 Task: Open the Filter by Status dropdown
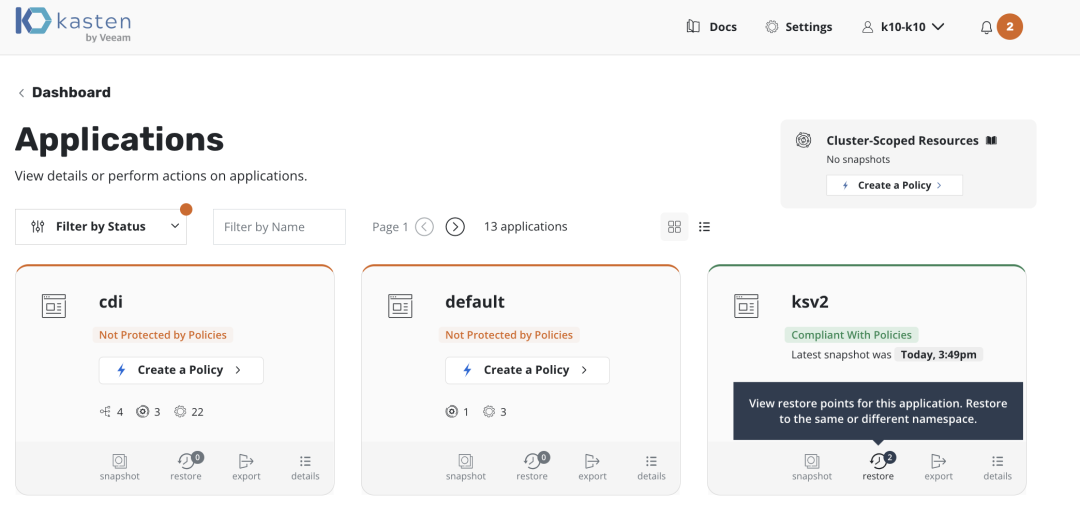(101, 227)
